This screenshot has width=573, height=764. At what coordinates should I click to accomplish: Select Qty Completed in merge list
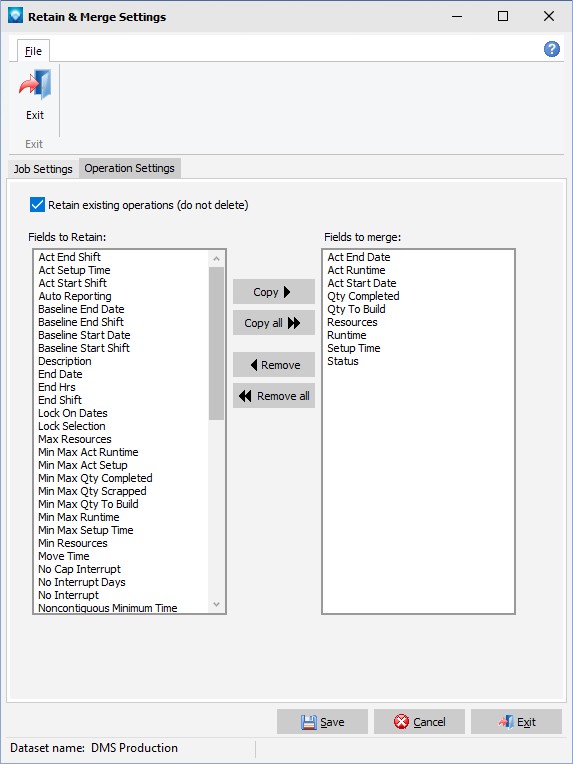[x=363, y=296]
